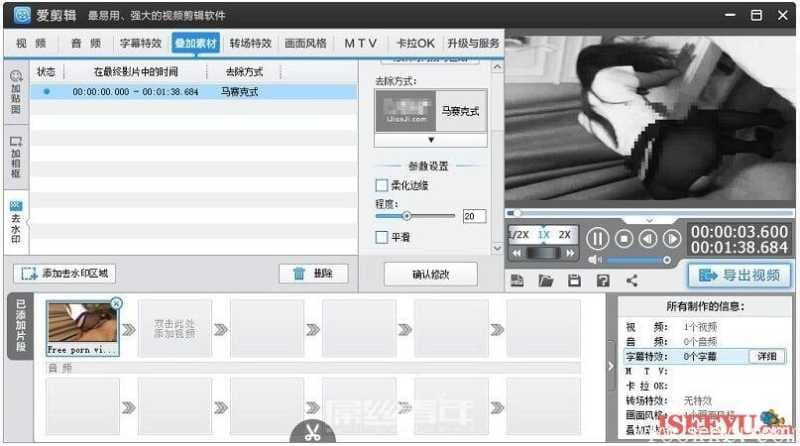Screen dimensions: 800x446
Task: Click 添加去水印区域 to add a region
Action: tap(64, 274)
